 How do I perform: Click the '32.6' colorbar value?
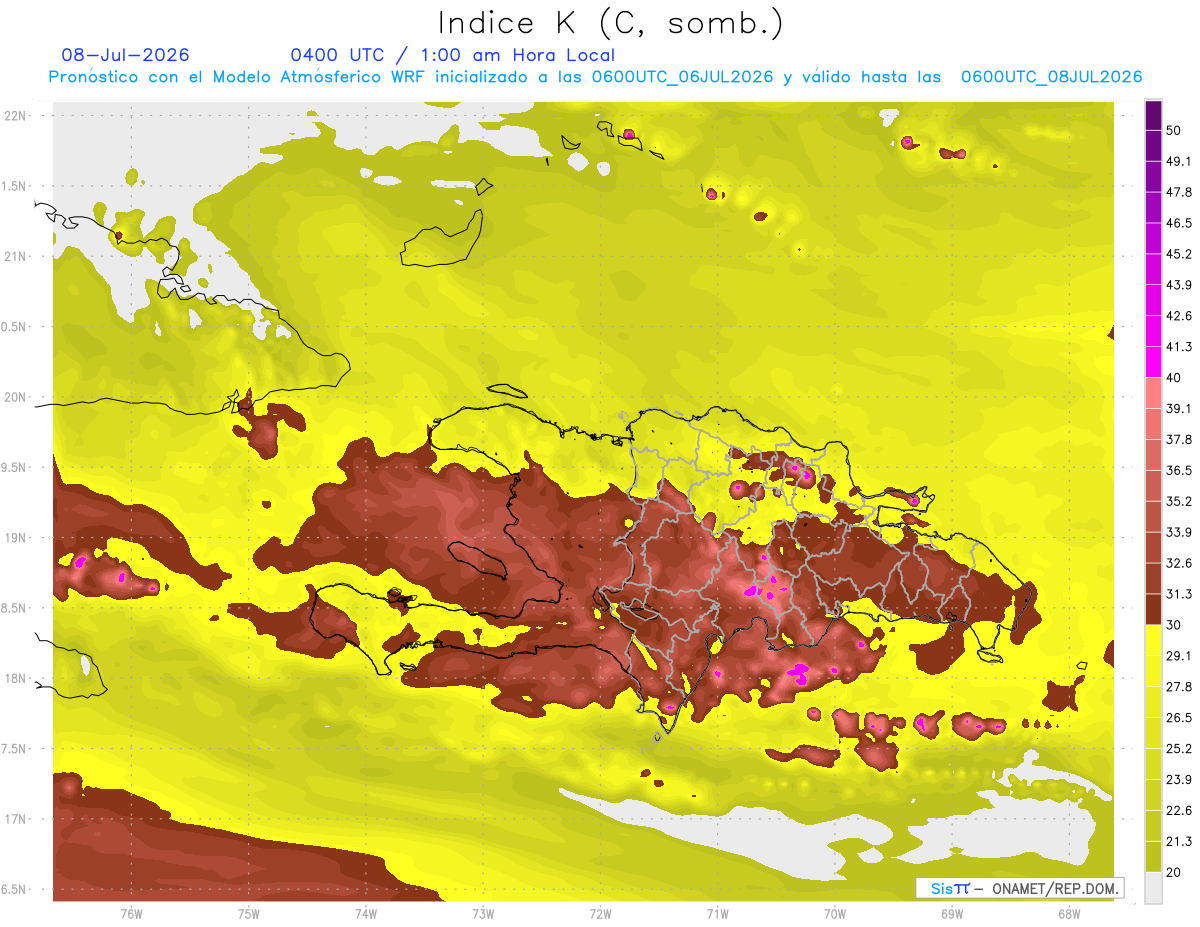click(1179, 563)
